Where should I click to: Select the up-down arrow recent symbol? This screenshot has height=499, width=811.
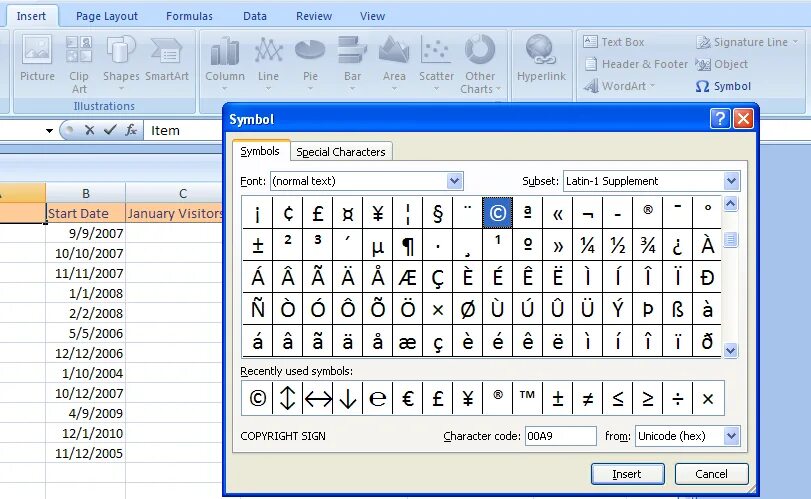[x=288, y=398]
